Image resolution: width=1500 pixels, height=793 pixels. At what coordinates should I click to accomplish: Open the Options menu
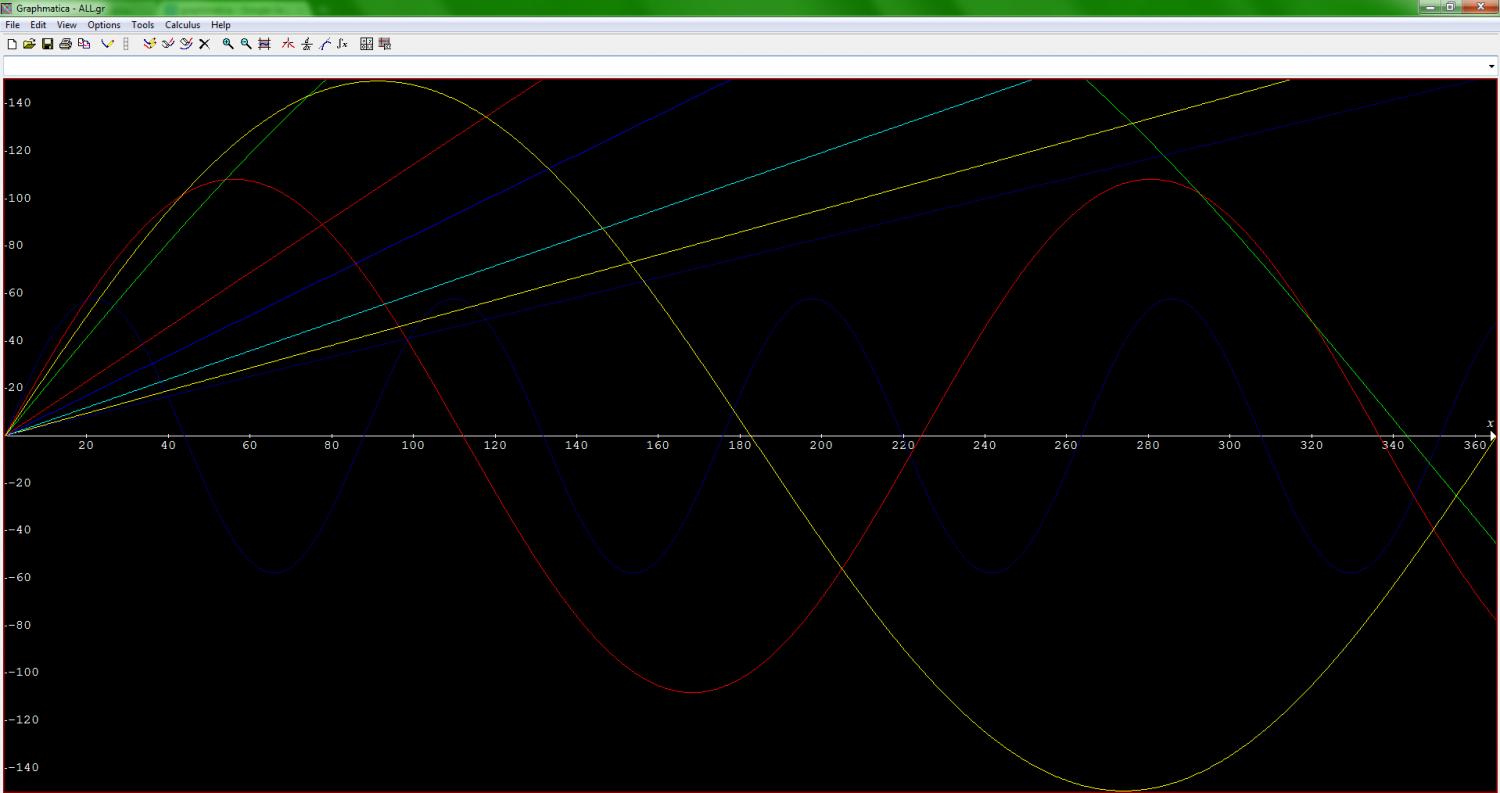(x=104, y=25)
